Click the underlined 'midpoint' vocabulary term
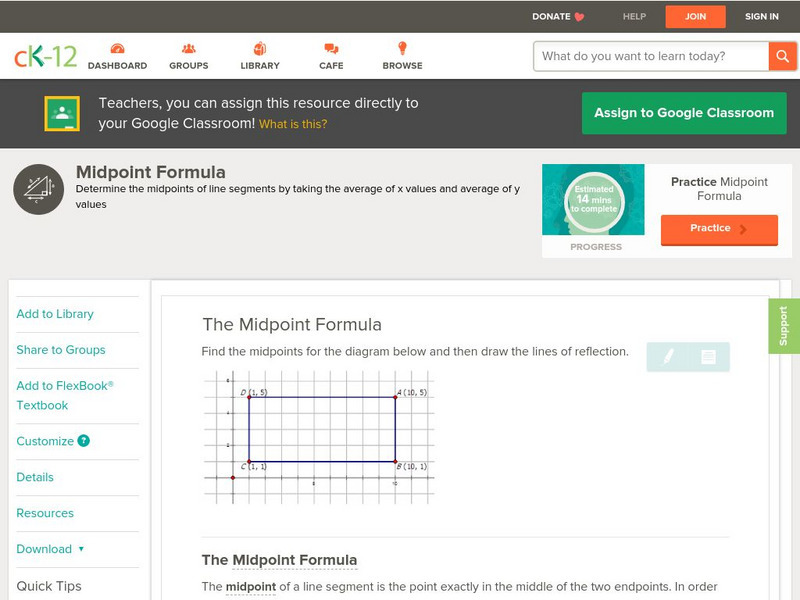800x600 pixels. tap(251, 587)
